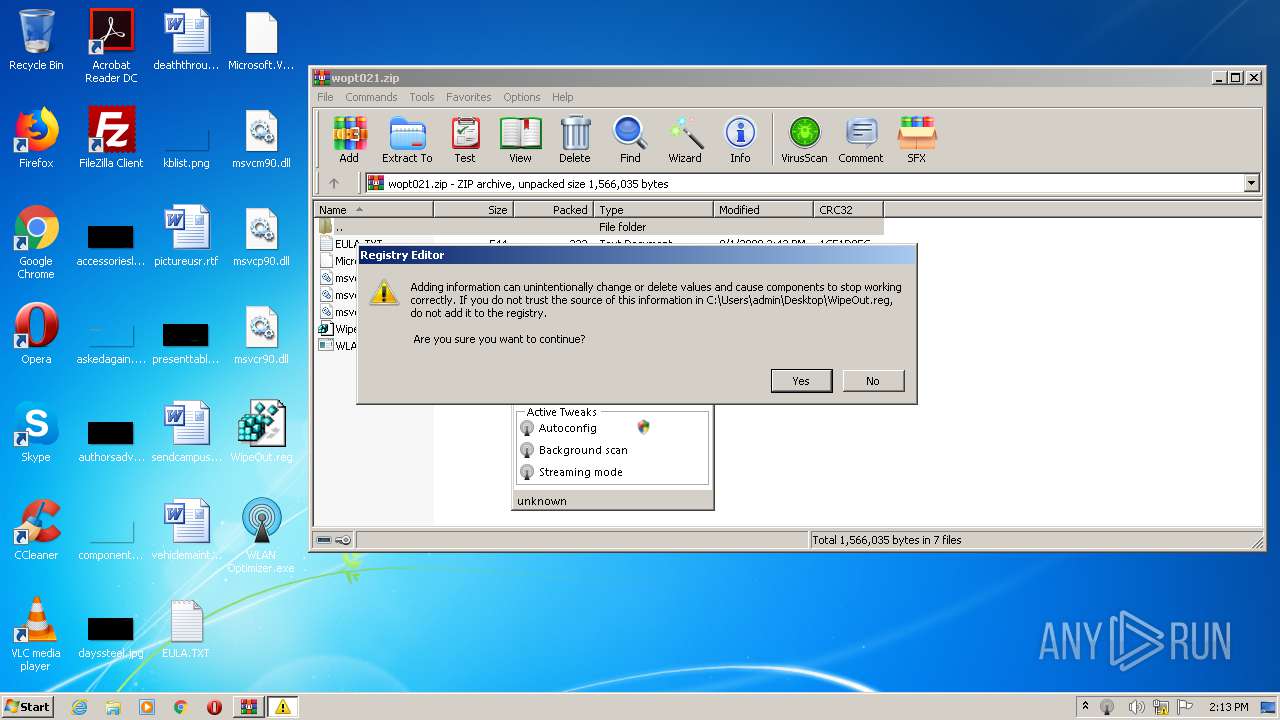Open the View toolbar icon

[x=520, y=140]
